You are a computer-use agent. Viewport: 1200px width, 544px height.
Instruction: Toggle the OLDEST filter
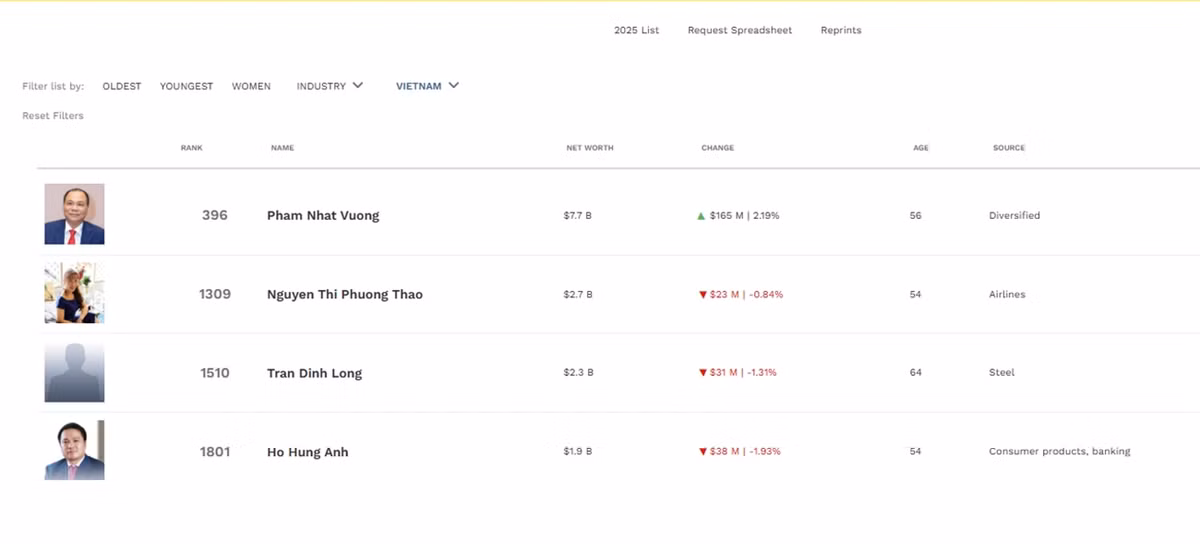tap(122, 86)
